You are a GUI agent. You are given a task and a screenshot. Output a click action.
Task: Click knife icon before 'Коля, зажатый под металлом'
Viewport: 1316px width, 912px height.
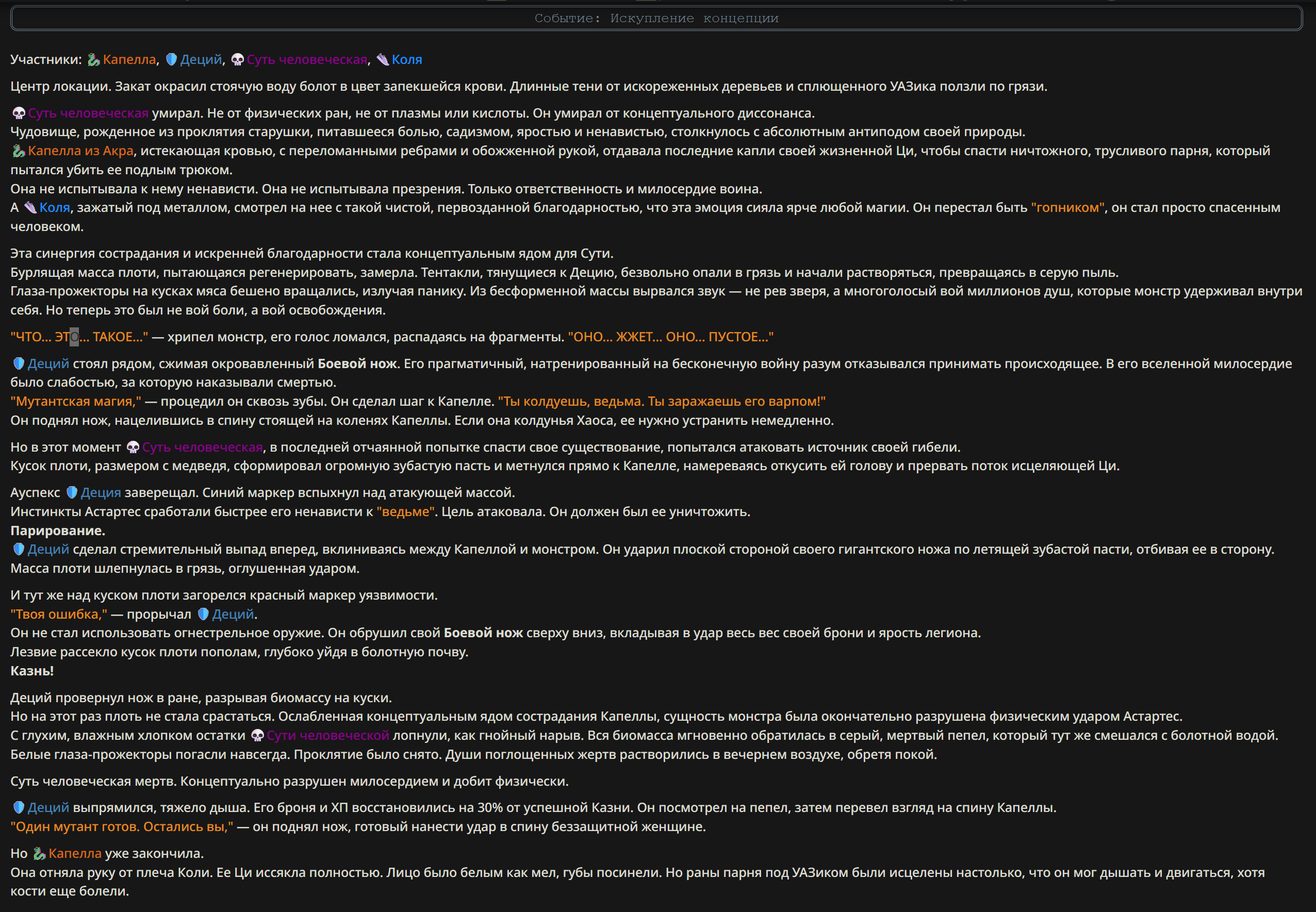click(30, 207)
